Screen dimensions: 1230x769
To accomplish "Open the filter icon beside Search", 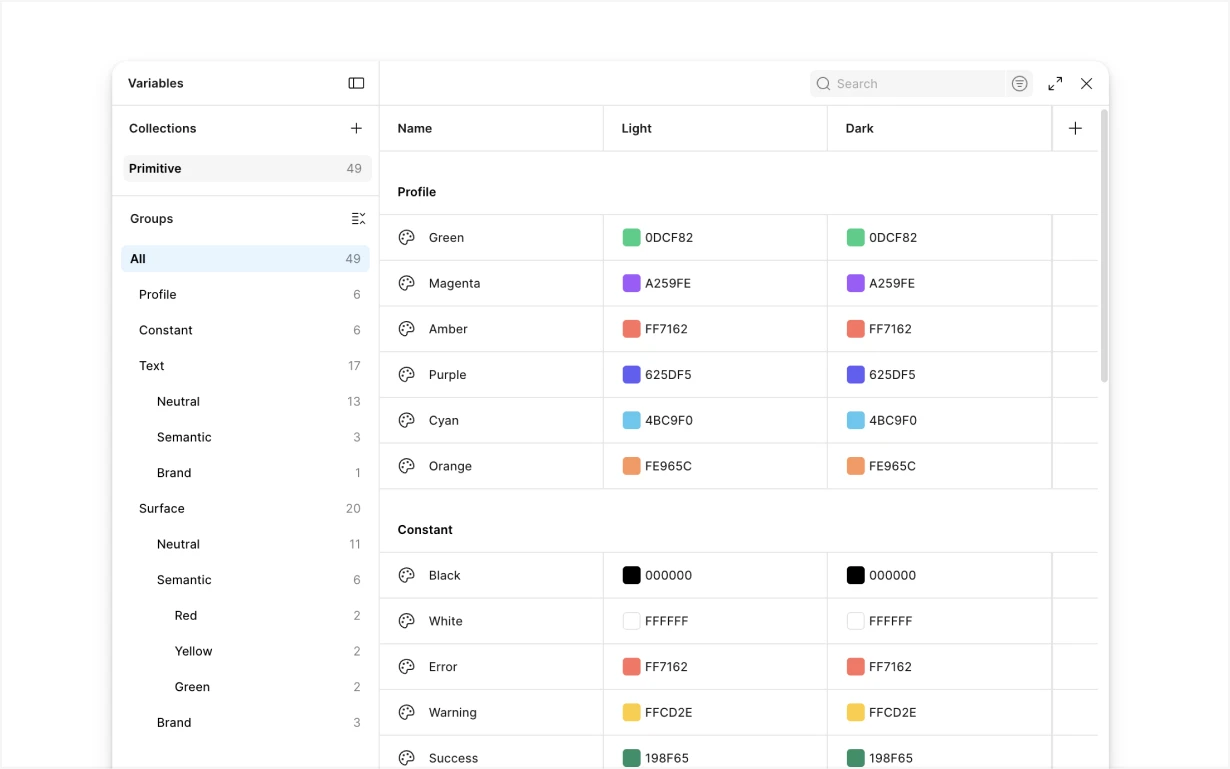I will (1019, 84).
